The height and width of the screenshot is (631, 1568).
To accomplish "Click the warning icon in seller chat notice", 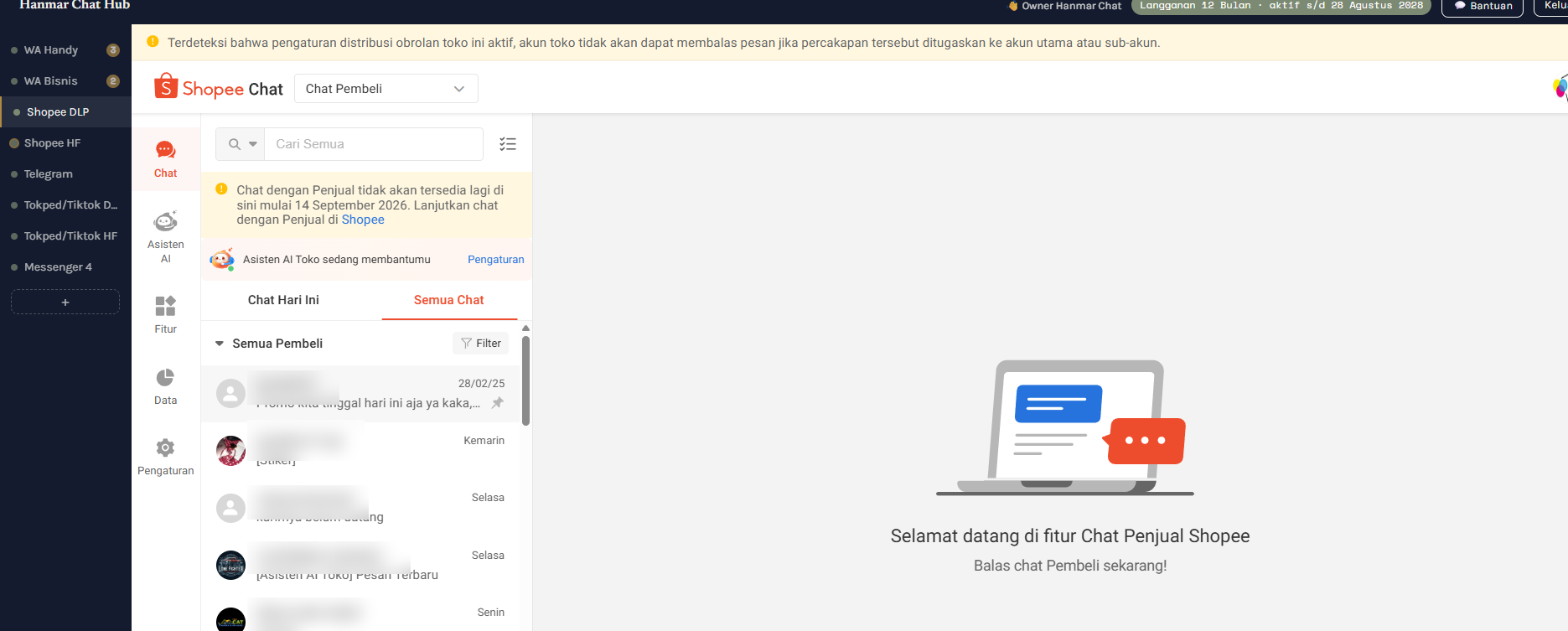I will (221, 189).
